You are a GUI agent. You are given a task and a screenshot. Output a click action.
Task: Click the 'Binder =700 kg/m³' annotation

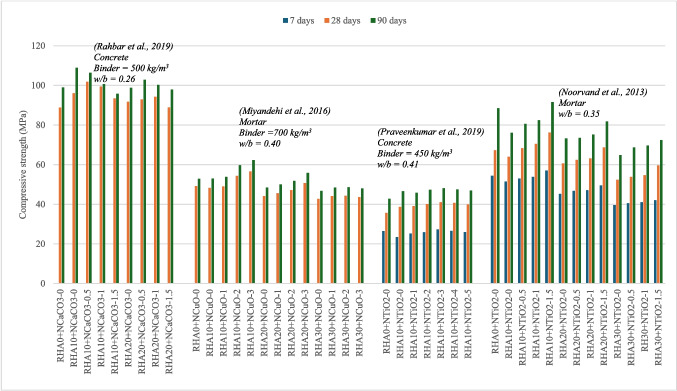pos(275,132)
